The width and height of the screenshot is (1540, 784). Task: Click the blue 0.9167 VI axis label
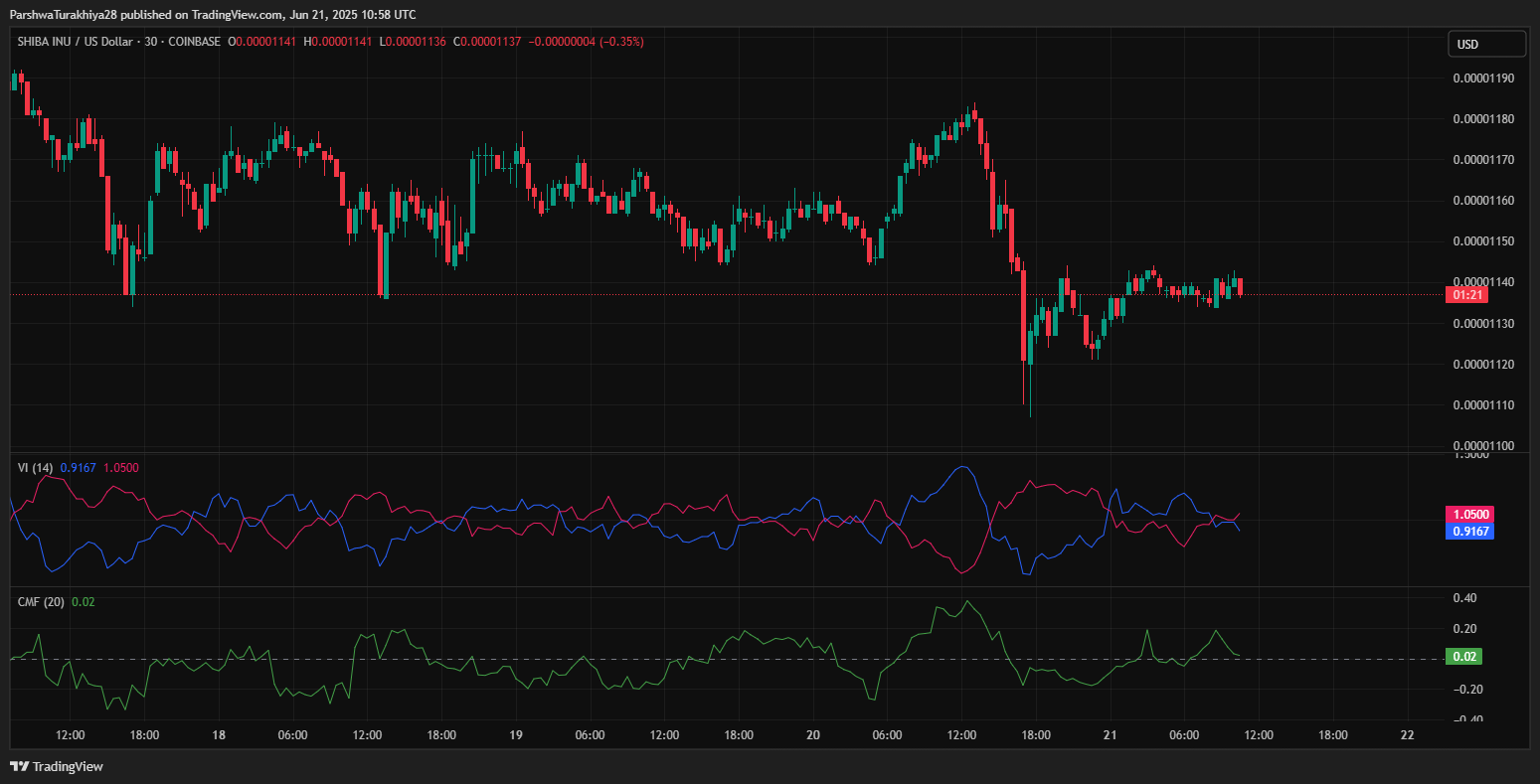point(1468,531)
